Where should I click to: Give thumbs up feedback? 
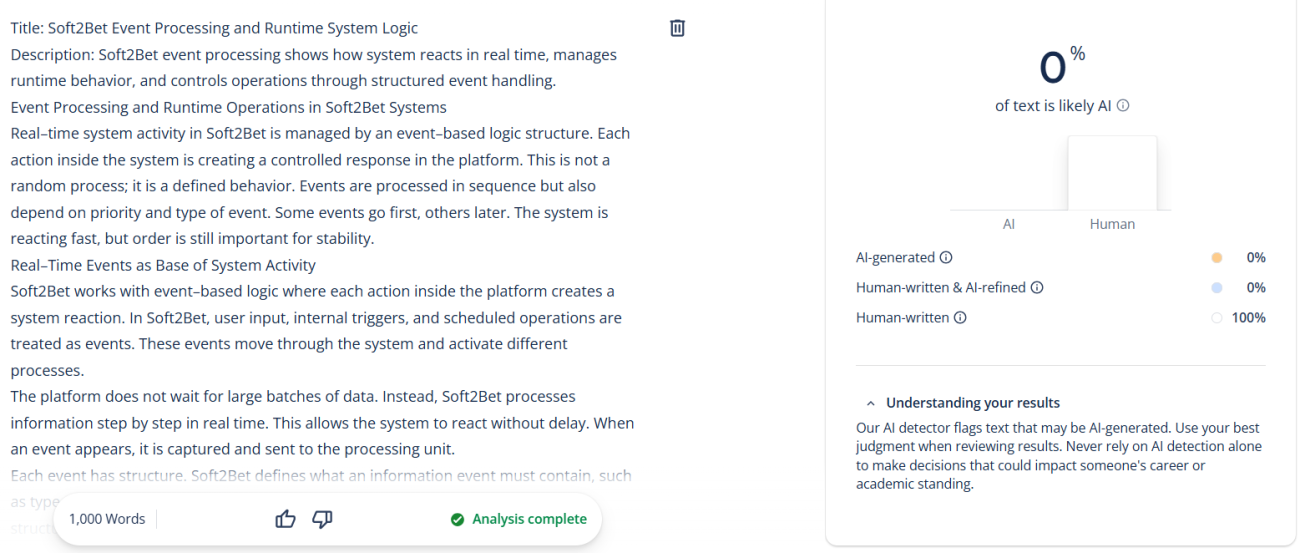tap(286, 519)
